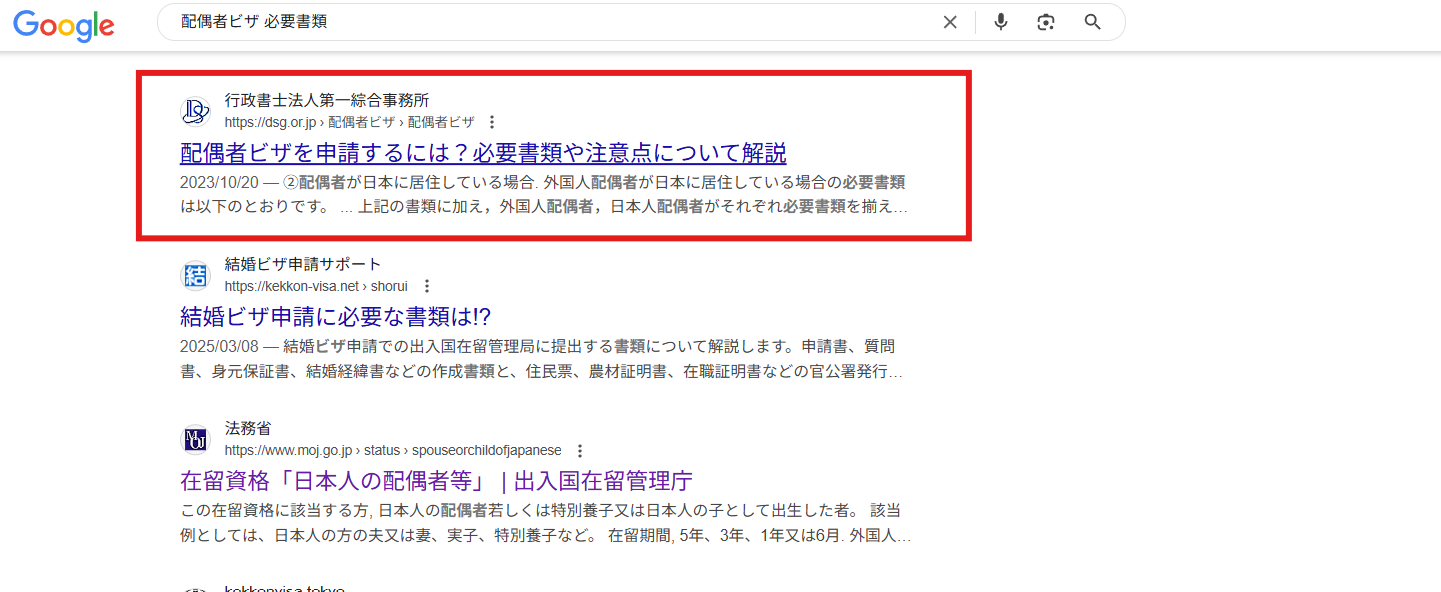Click the 行政書士法人第一綜合事務所 site name

[x=327, y=100]
